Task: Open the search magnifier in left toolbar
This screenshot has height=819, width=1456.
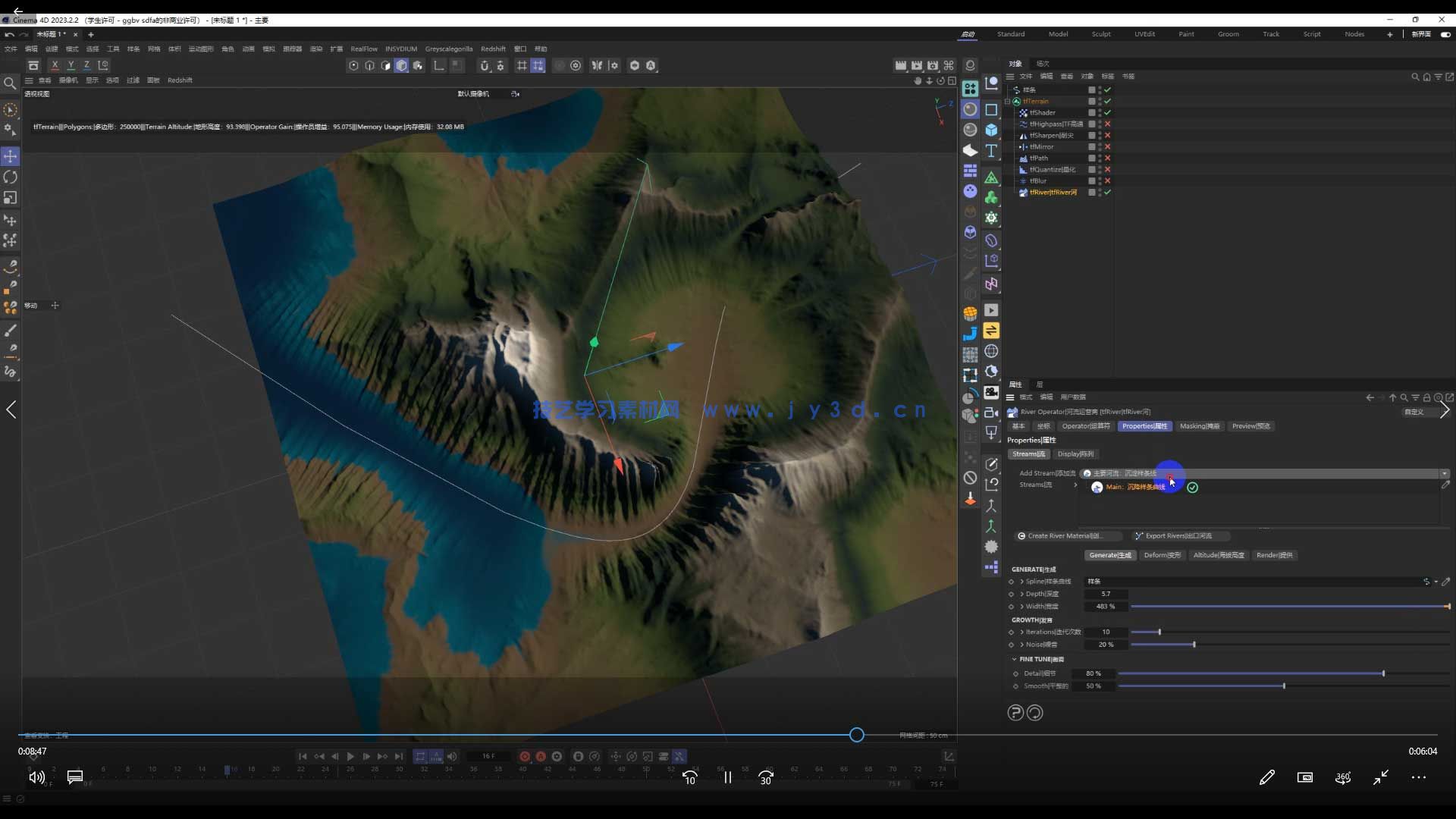Action: click(x=10, y=83)
